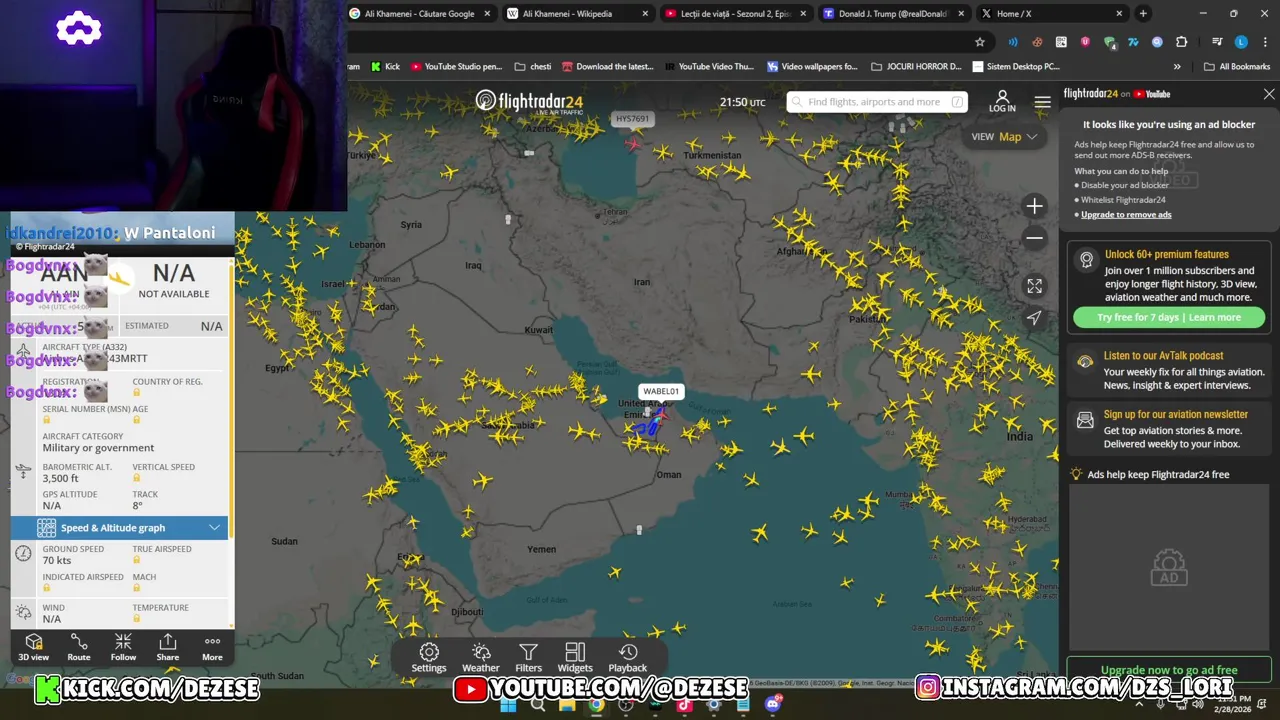The height and width of the screenshot is (720, 1280).
Task: Click the Try free for 7 days button
Action: (1169, 317)
